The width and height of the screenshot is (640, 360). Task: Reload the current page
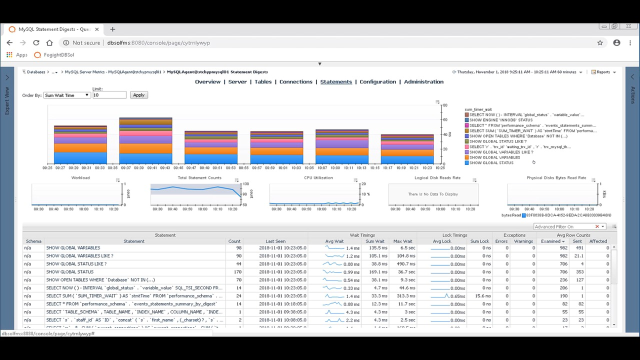coord(36,43)
